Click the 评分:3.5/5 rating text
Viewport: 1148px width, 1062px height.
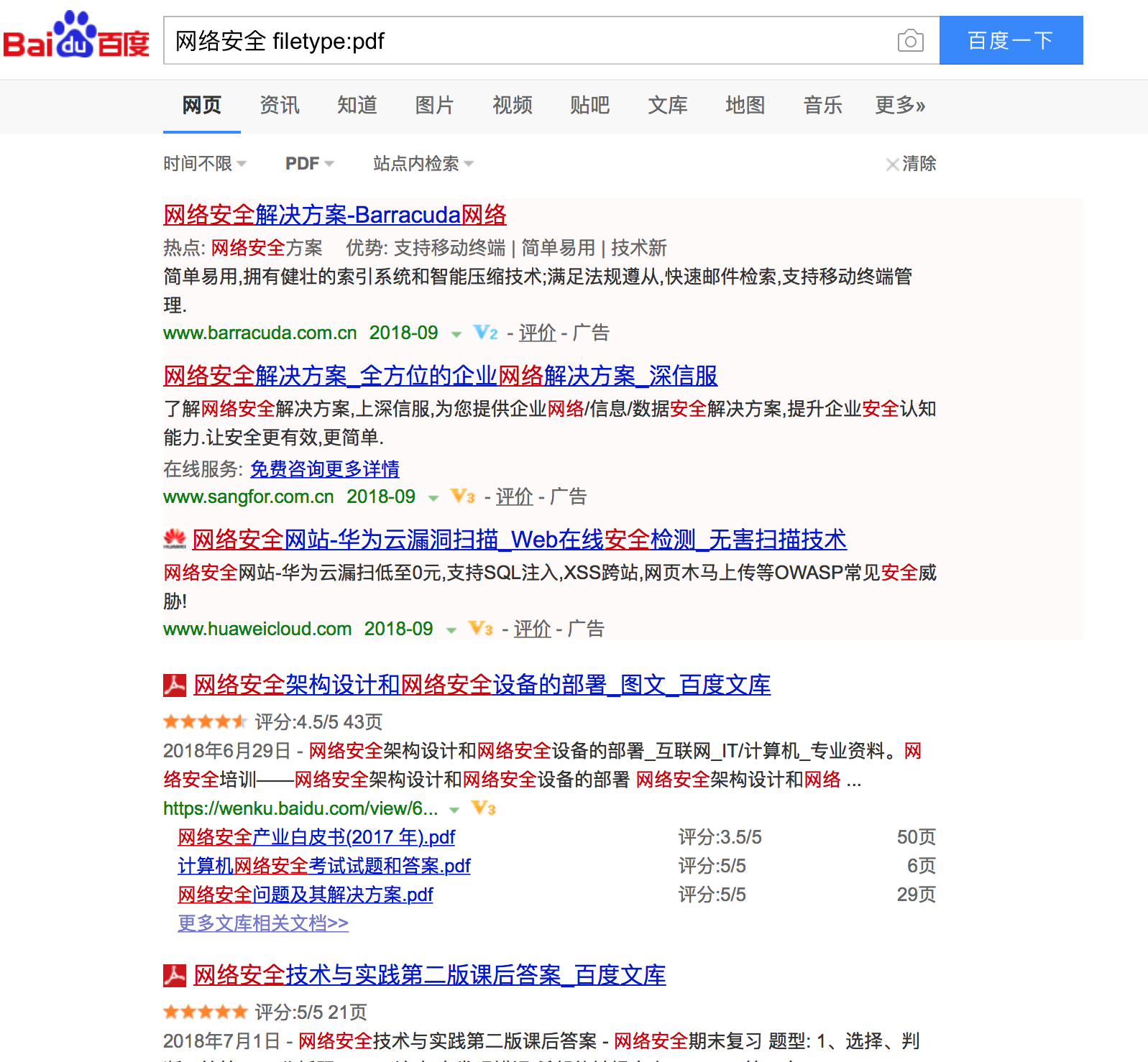(720, 837)
